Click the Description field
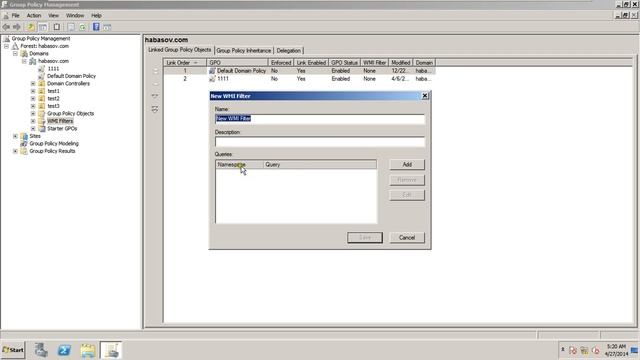The image size is (640, 360). [x=320, y=142]
